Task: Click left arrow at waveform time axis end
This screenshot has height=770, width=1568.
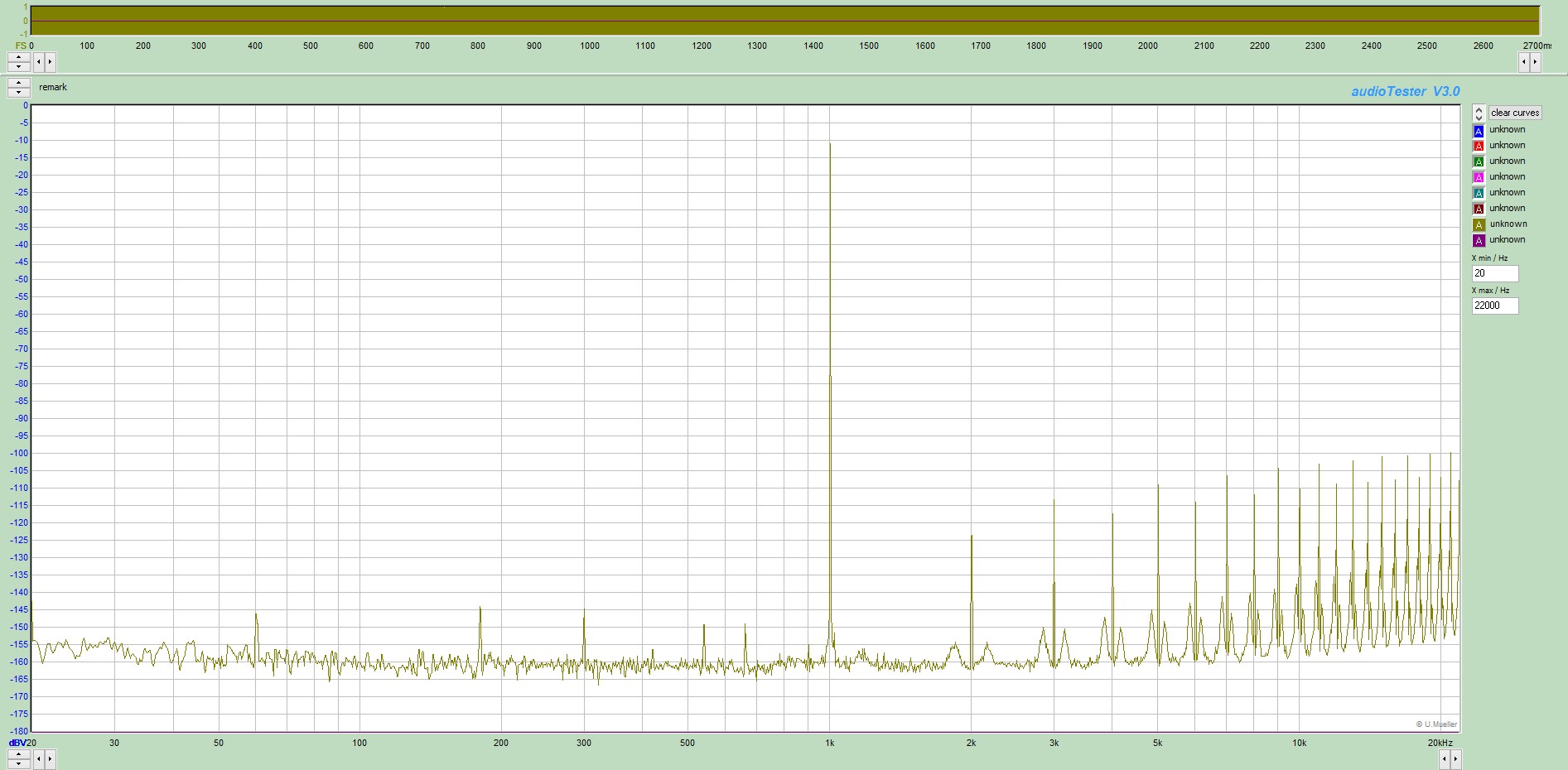Action: coord(1524,61)
